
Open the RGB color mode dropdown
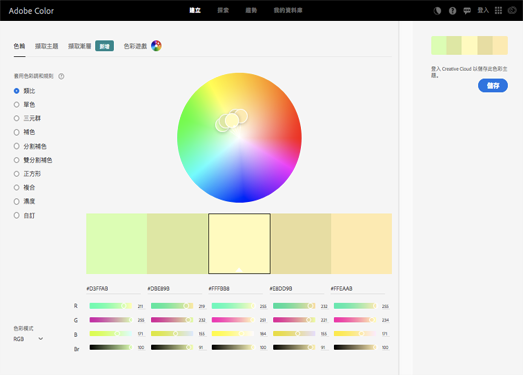[28, 339]
